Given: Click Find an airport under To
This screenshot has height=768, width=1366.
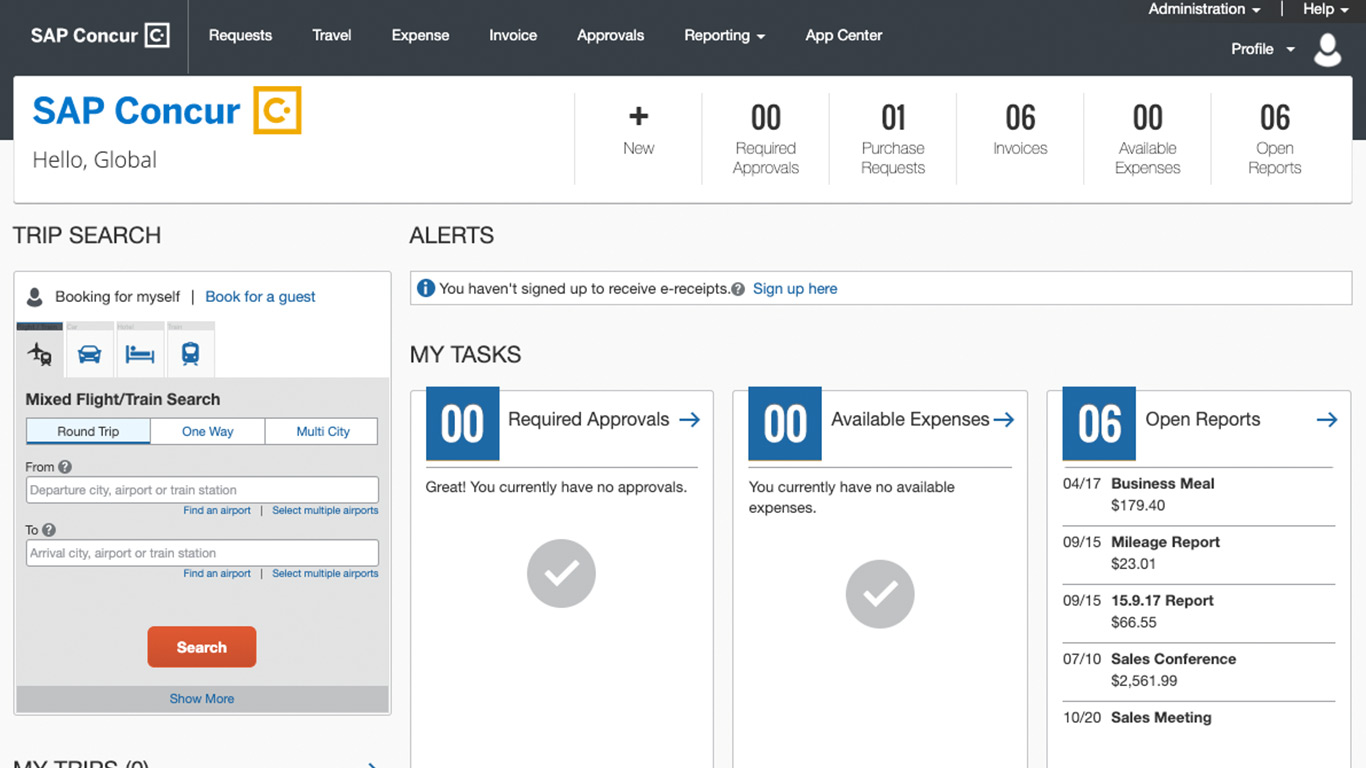Looking at the screenshot, I should tap(217, 574).
